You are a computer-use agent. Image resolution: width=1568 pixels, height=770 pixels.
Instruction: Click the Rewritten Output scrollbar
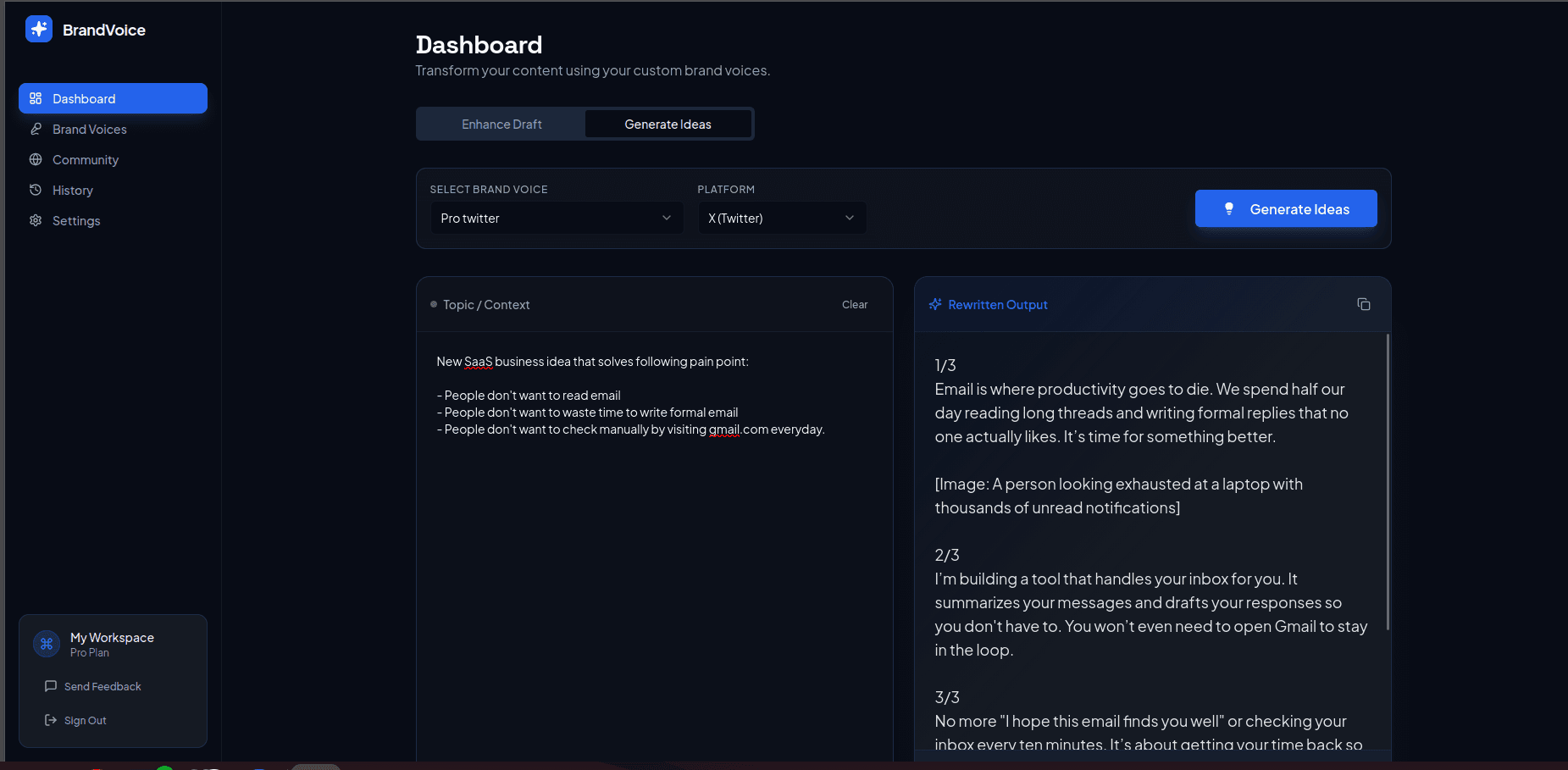pos(1387,483)
